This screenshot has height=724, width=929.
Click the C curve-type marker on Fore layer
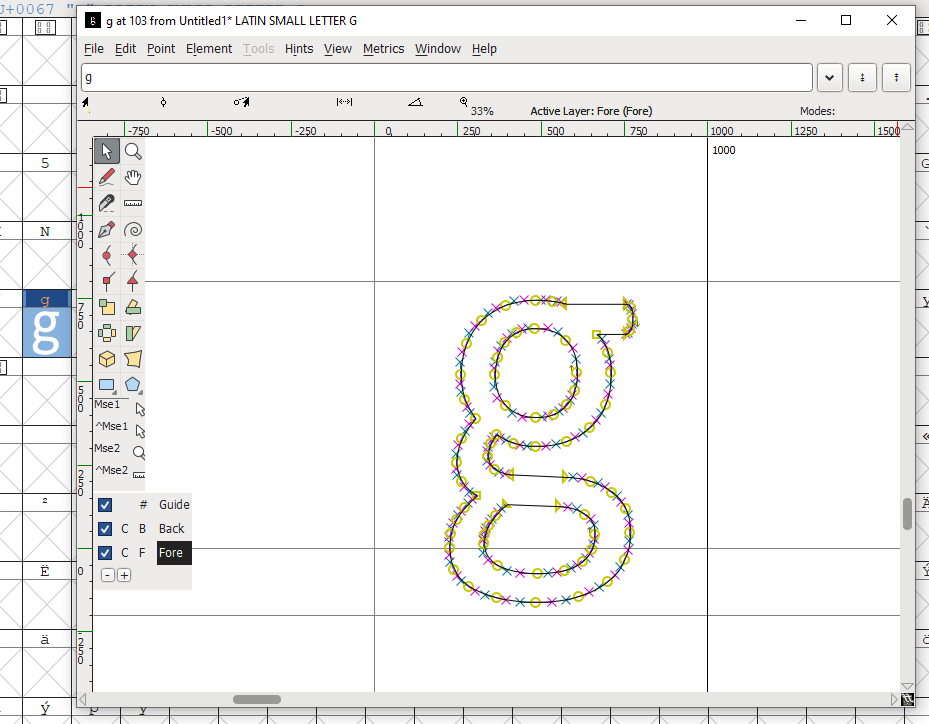point(124,553)
